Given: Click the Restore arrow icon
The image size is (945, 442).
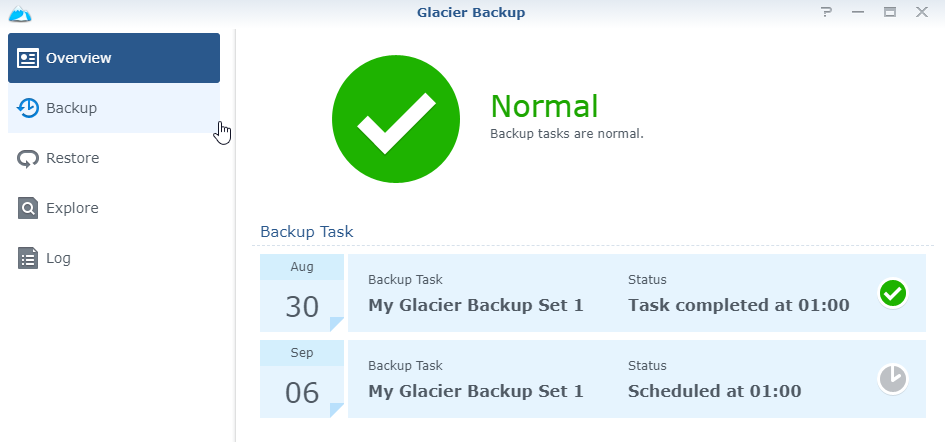Looking at the screenshot, I should pos(28,158).
